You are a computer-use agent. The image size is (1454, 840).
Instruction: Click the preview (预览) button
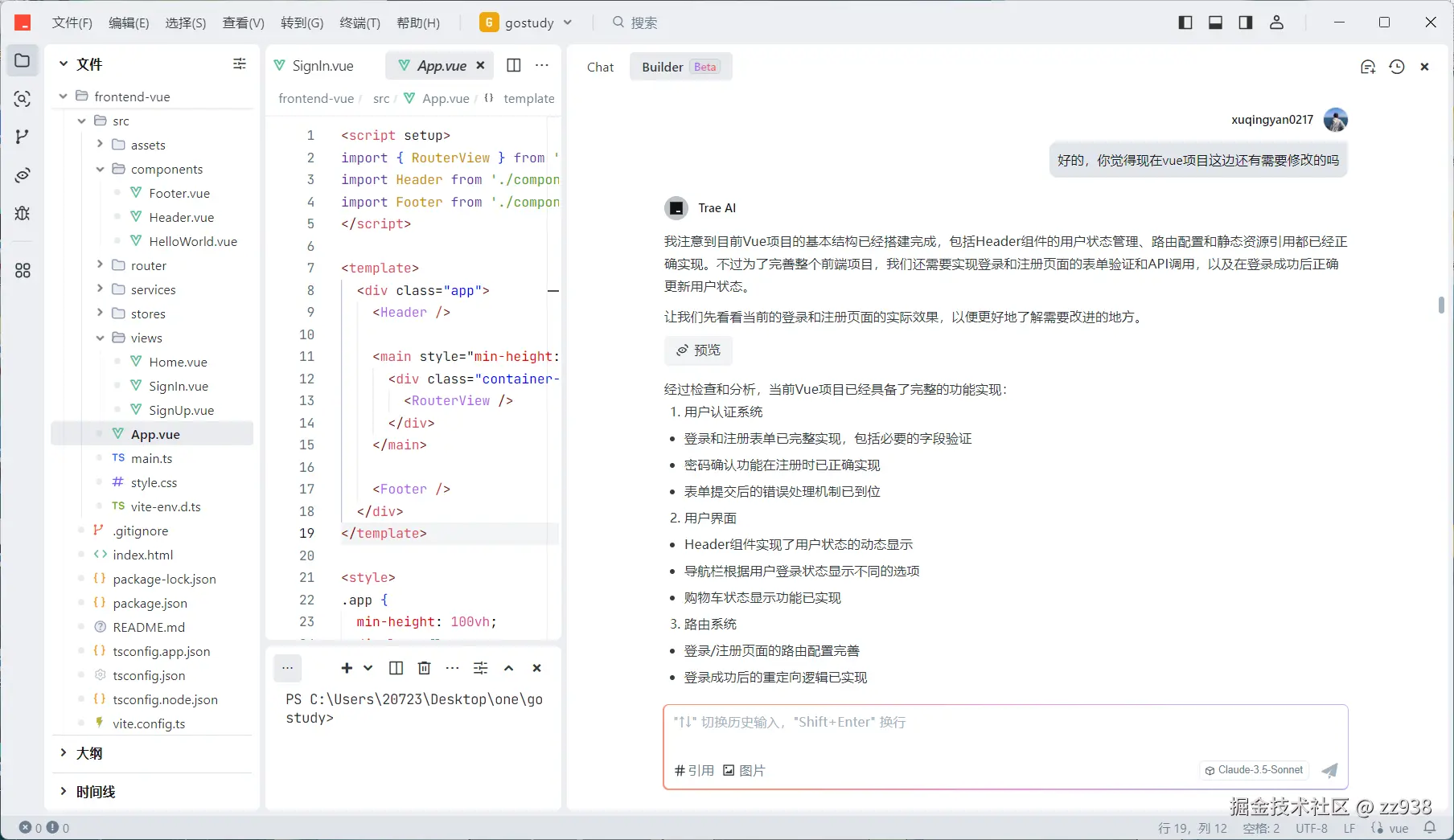[x=698, y=350]
